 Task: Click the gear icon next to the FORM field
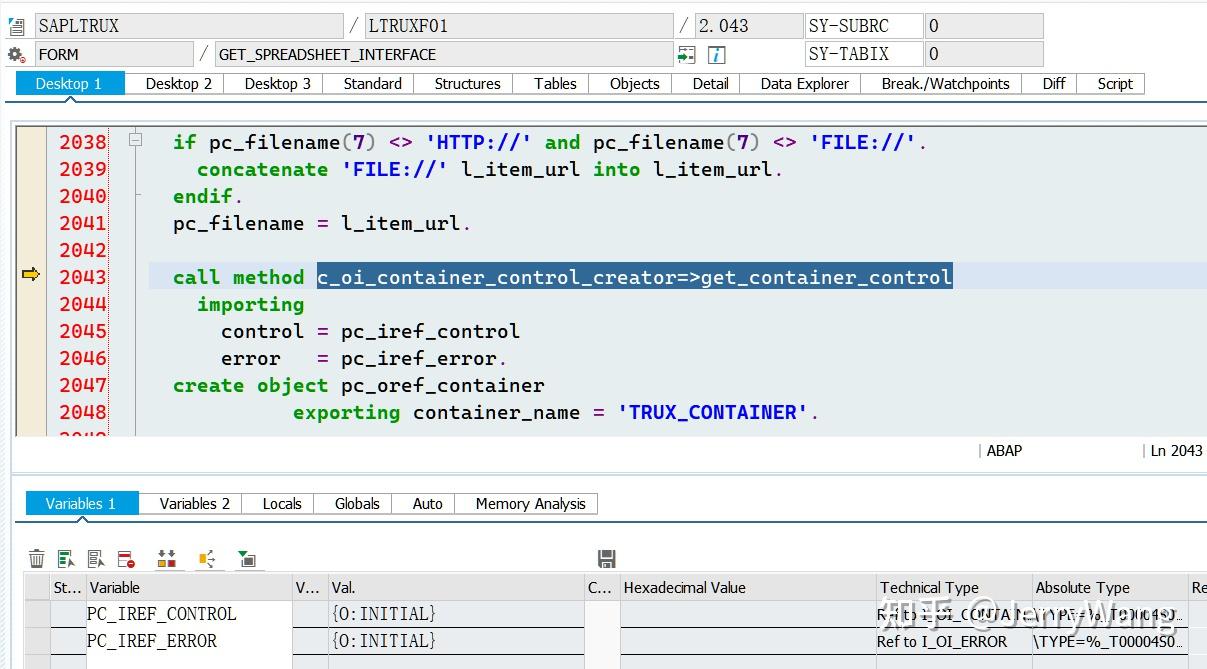pos(16,54)
